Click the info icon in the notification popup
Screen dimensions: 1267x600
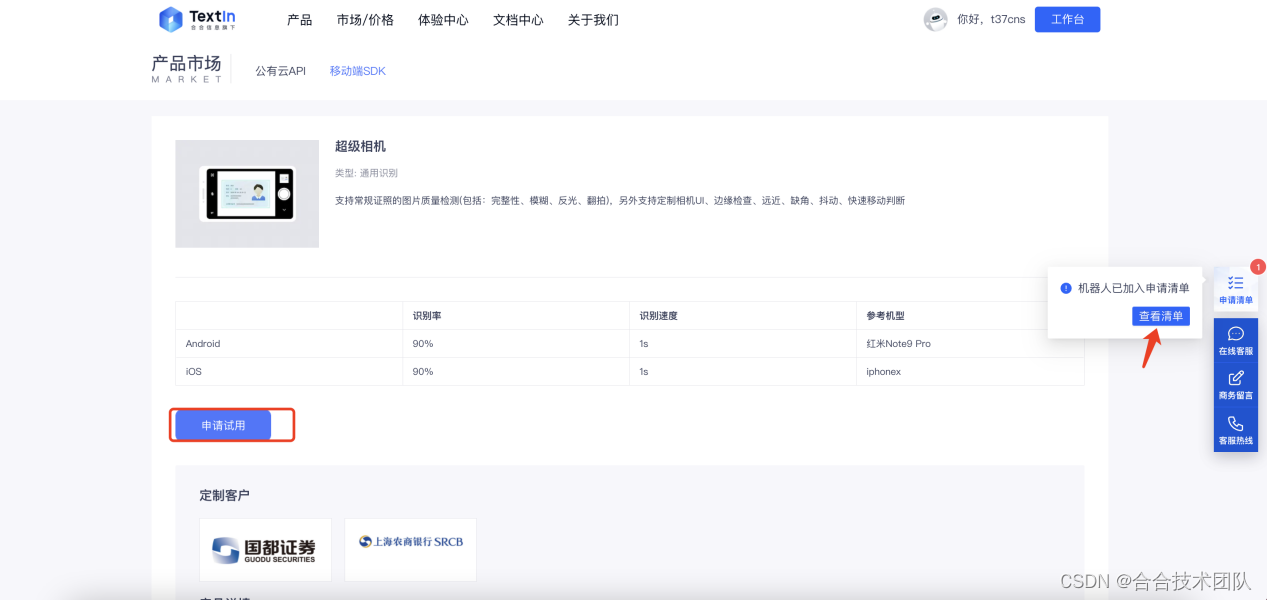click(1066, 288)
